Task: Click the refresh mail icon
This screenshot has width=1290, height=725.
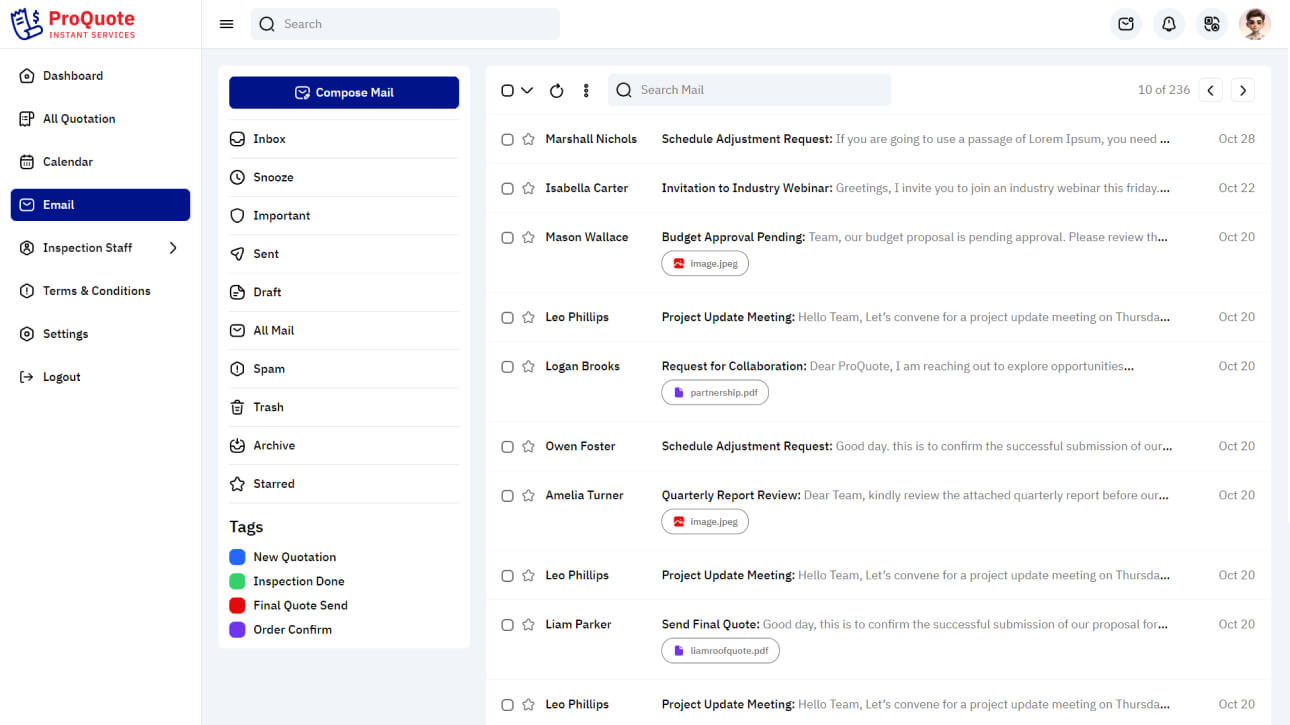Action: (x=557, y=91)
